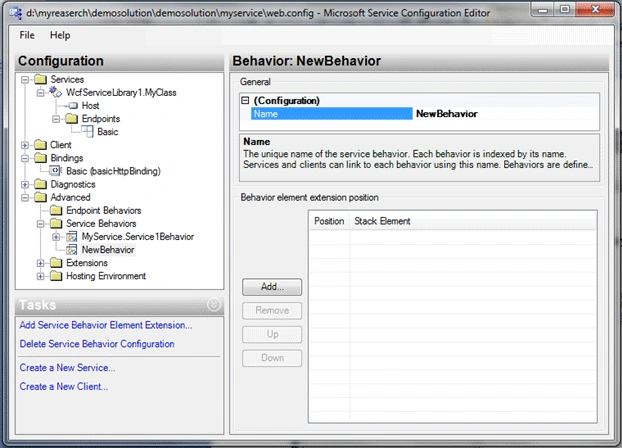The height and width of the screenshot is (448, 622).
Task: Collapse the (Configuration) property category
Action: [245, 100]
